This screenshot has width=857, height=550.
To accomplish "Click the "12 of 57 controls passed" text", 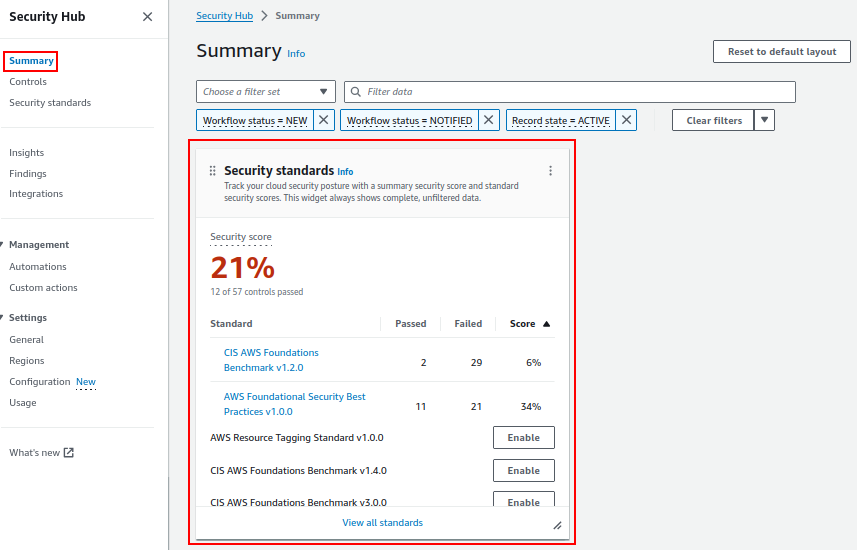I will [x=257, y=292].
